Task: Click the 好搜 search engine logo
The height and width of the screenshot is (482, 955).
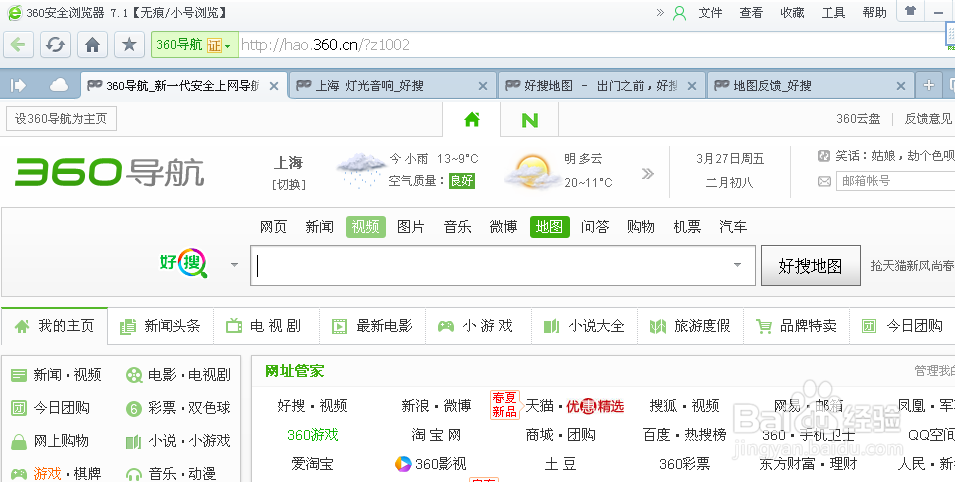Action: pos(184,263)
